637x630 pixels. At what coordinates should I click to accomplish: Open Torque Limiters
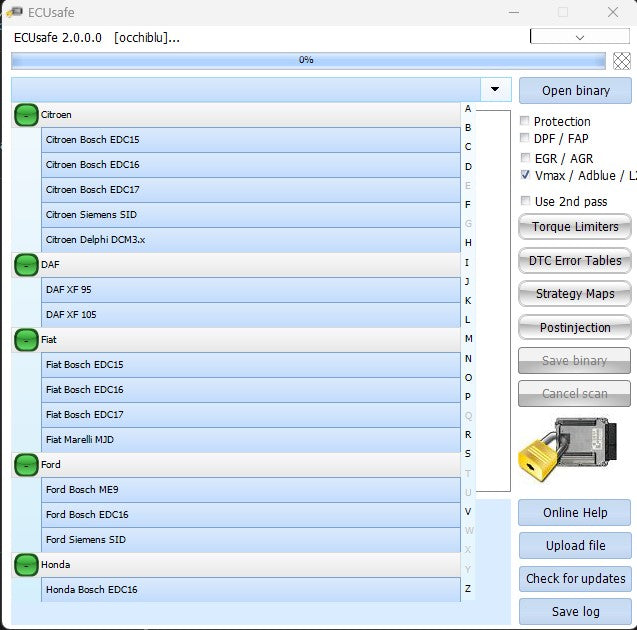point(575,226)
